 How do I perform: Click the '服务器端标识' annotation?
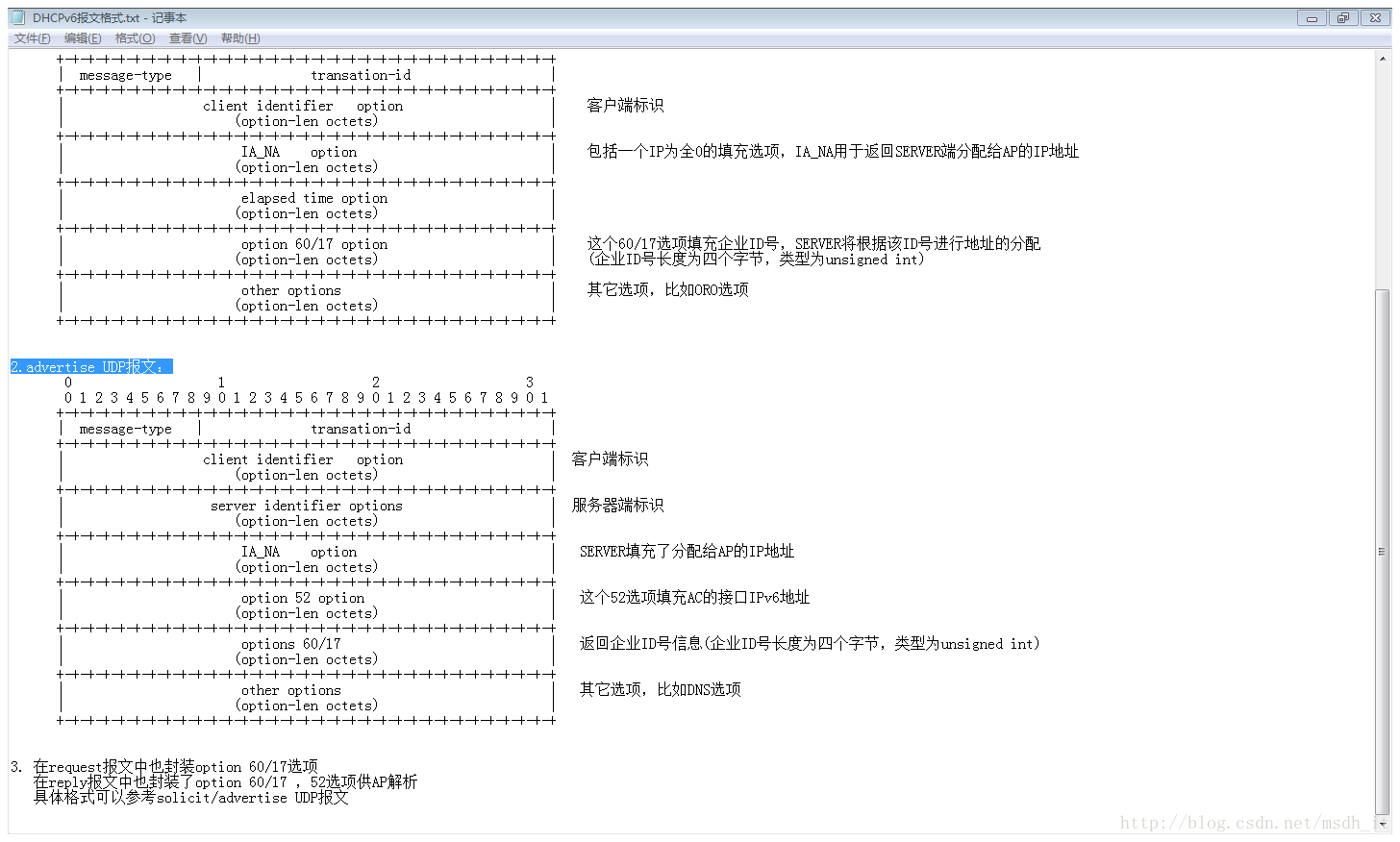617,506
